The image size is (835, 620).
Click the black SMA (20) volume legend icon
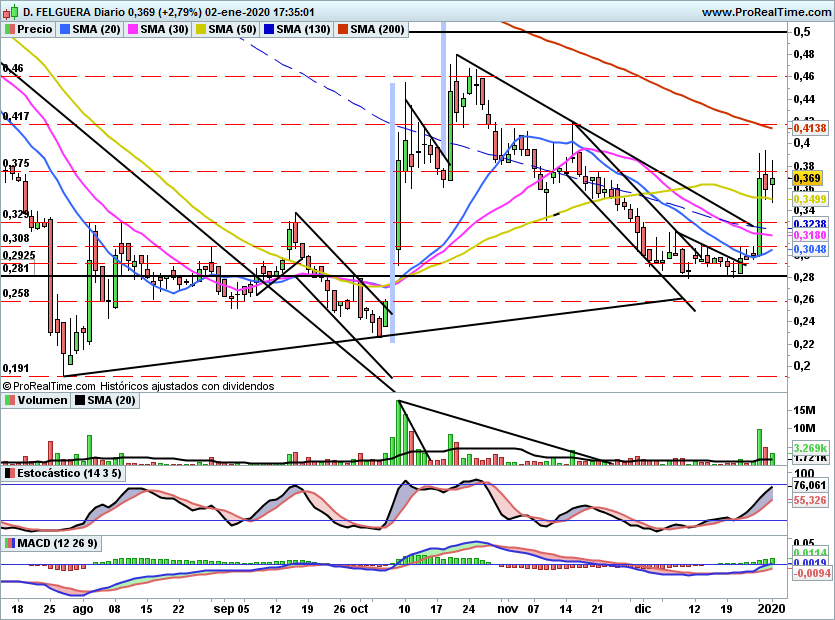pos(81,400)
